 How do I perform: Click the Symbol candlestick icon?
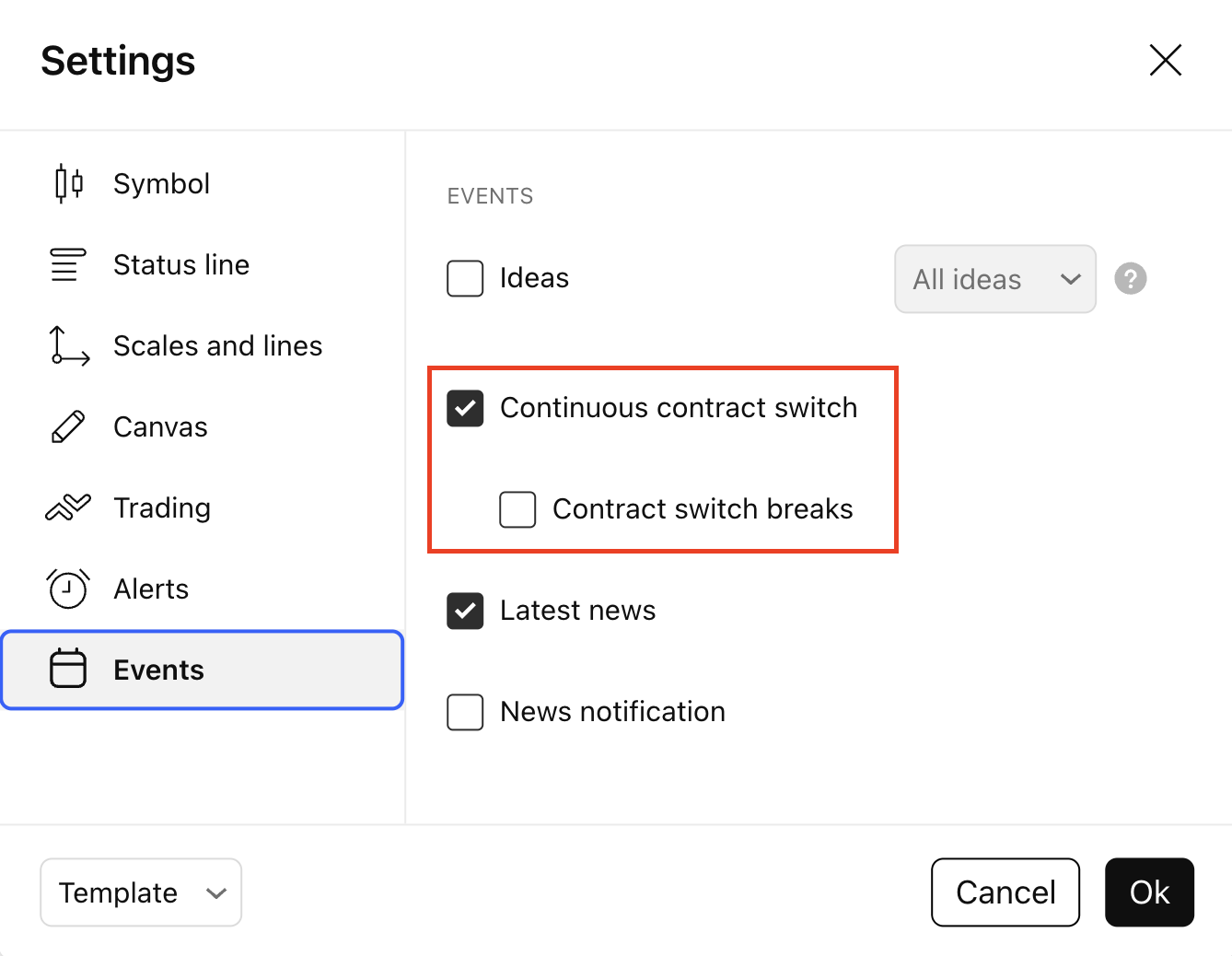[x=68, y=183]
